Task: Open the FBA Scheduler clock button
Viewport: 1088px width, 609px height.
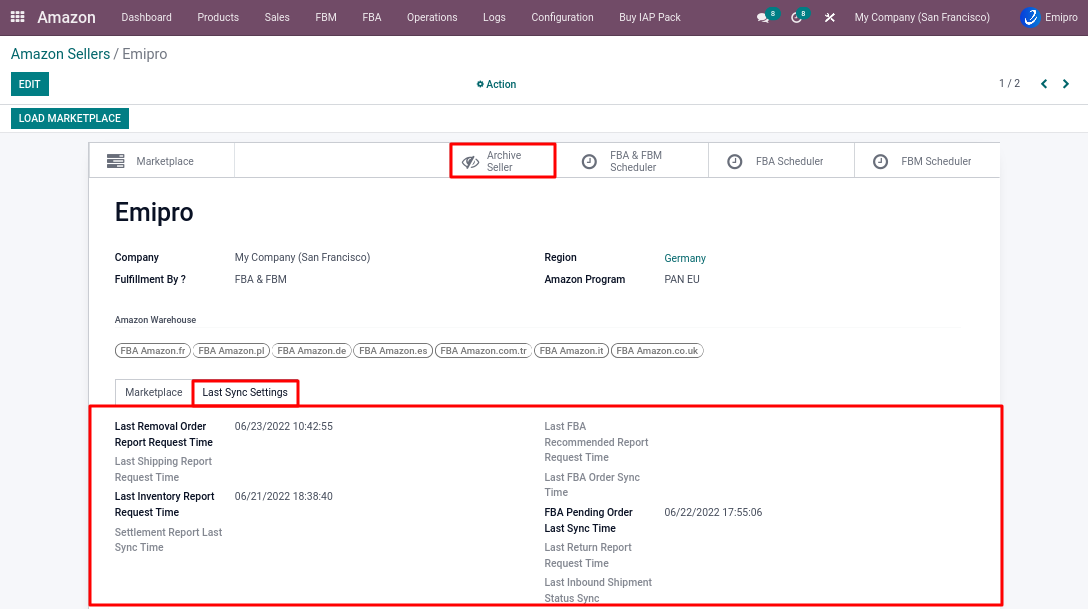Action: click(x=781, y=161)
